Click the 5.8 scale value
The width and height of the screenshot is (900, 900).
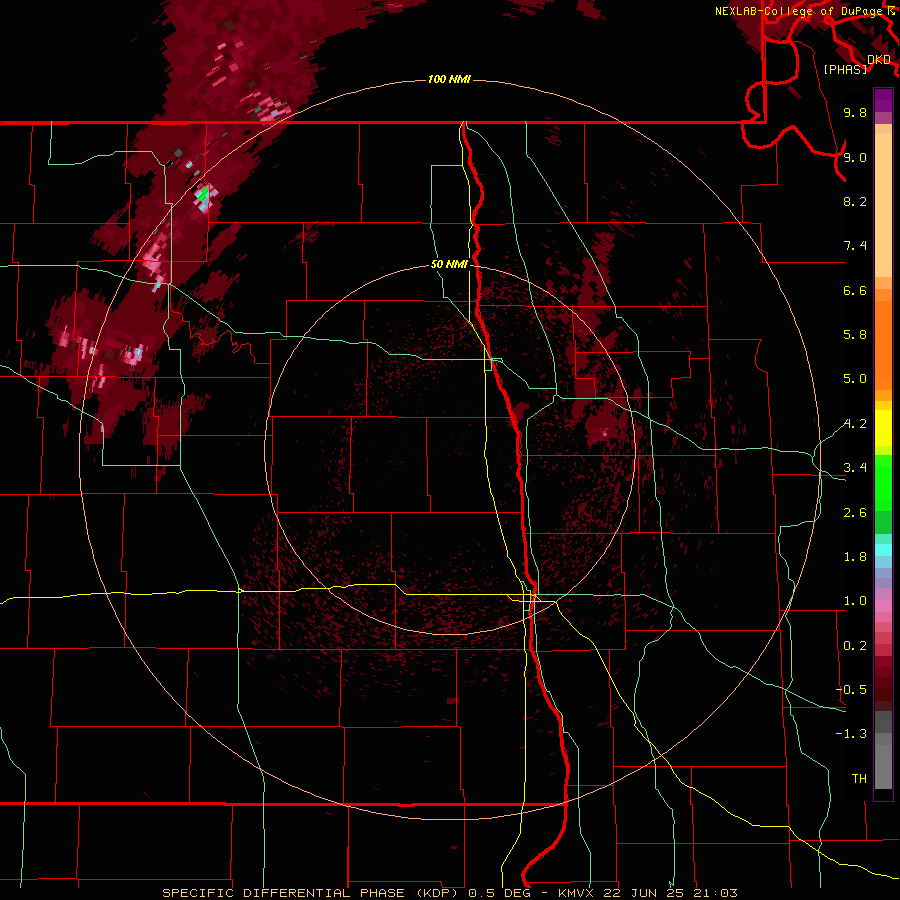[x=855, y=335]
